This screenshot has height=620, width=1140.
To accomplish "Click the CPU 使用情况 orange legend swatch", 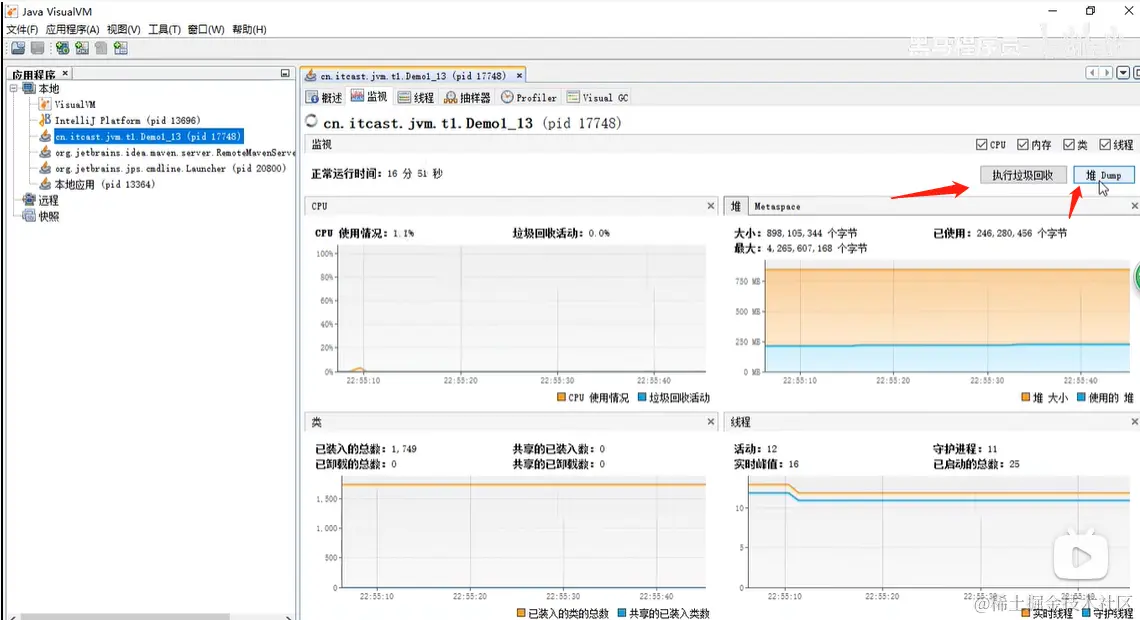I will coord(561,398).
